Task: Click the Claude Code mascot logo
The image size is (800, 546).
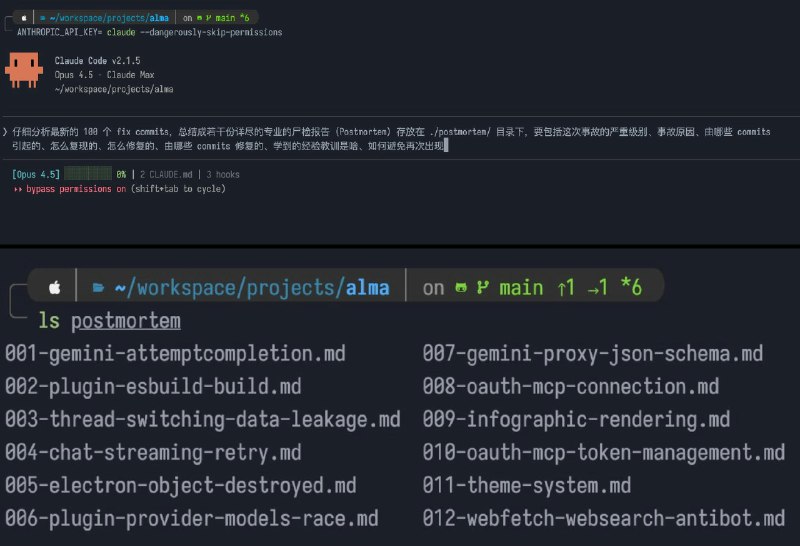Action: click(x=23, y=72)
